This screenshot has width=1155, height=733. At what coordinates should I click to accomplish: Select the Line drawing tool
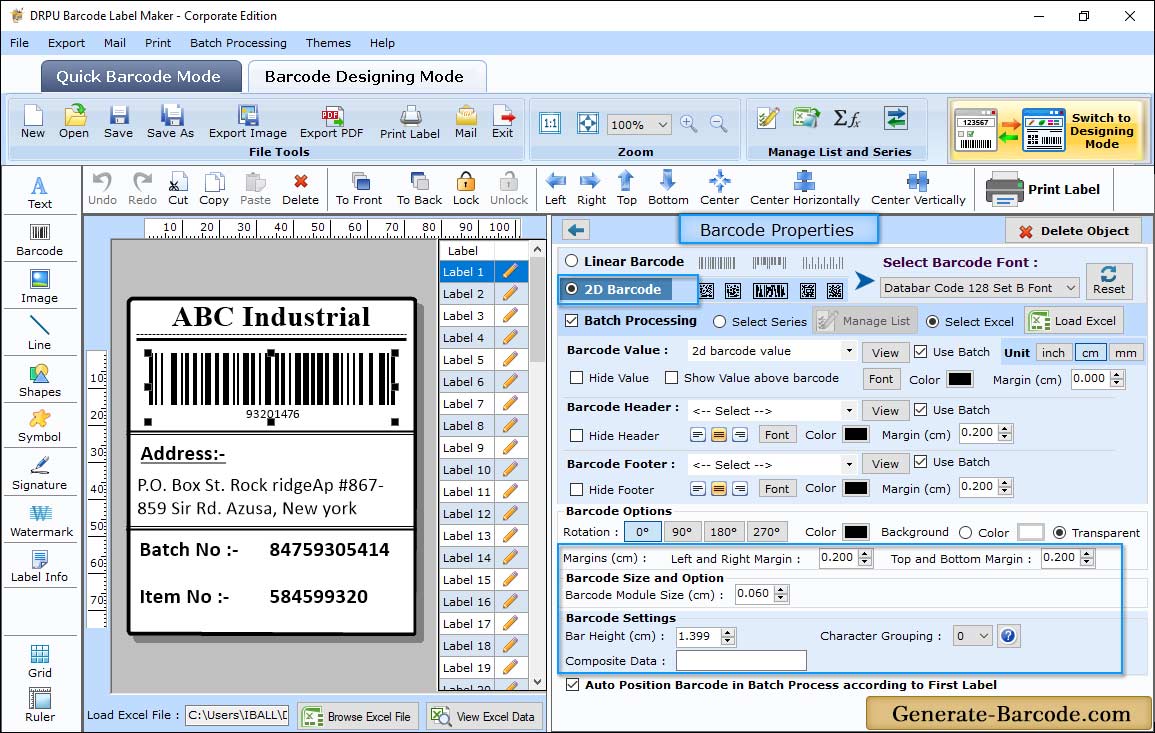coord(40,333)
